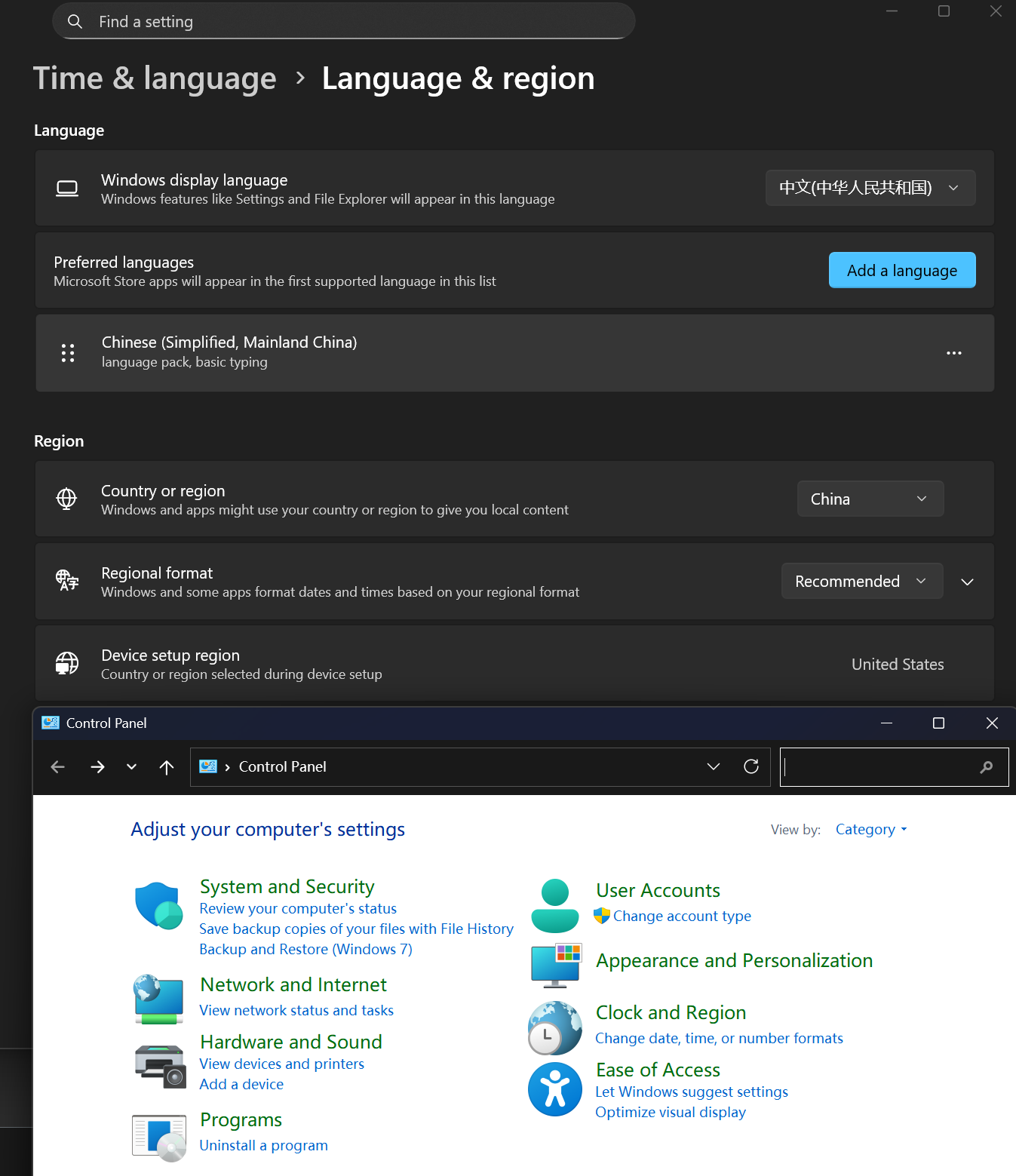1016x1176 pixels.
Task: Open Clock and Region category
Action: tap(671, 1012)
